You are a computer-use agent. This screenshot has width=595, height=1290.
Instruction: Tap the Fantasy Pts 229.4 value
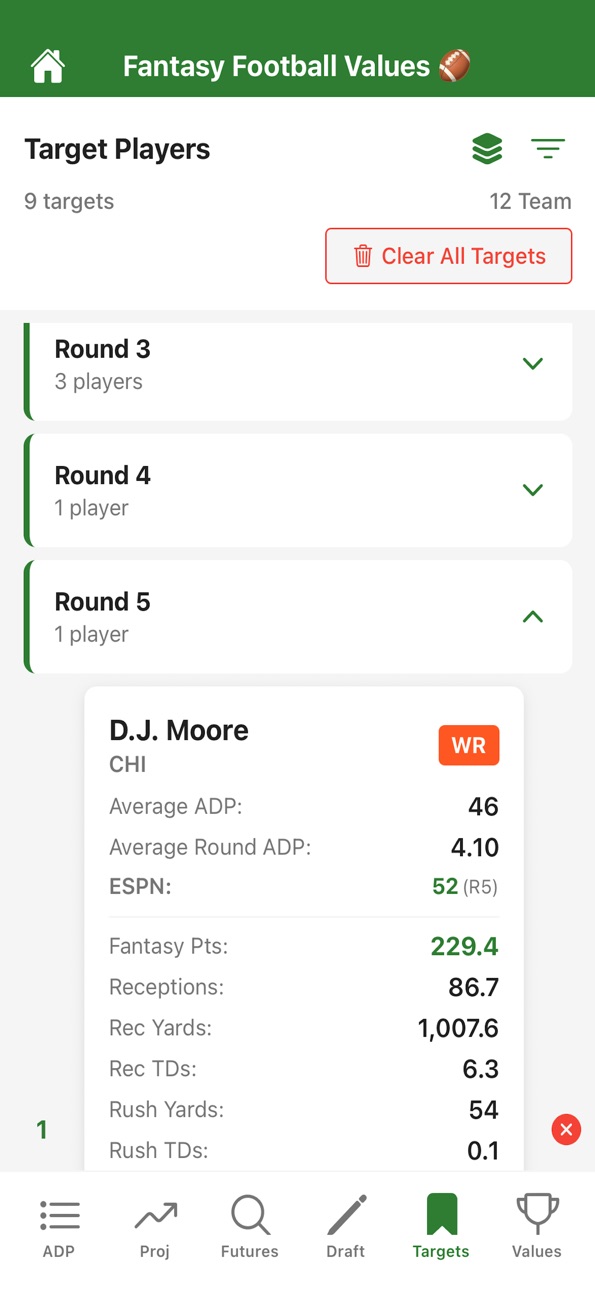[465, 946]
